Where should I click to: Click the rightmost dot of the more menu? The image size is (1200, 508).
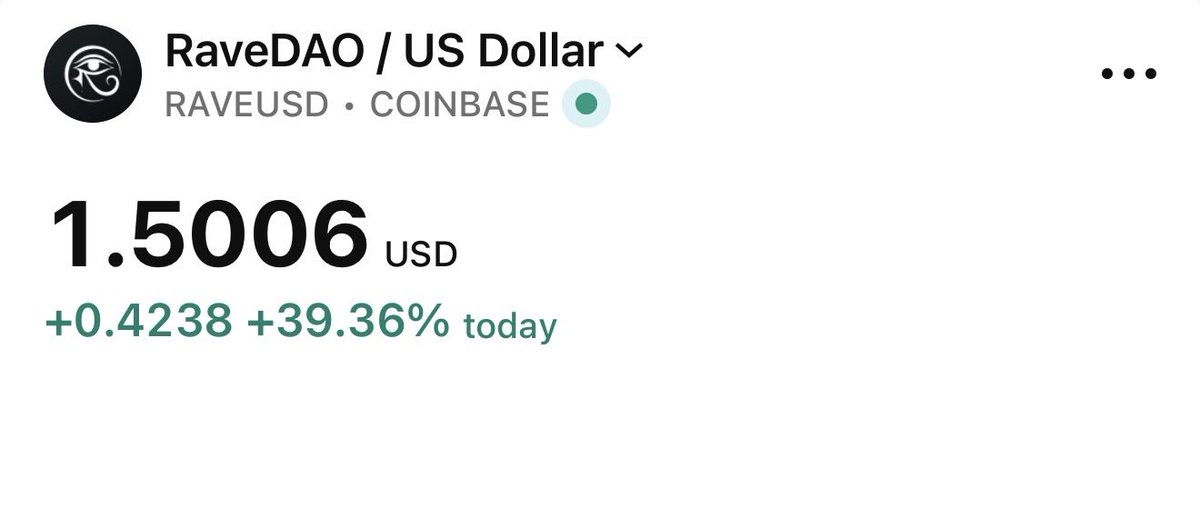click(x=1151, y=74)
